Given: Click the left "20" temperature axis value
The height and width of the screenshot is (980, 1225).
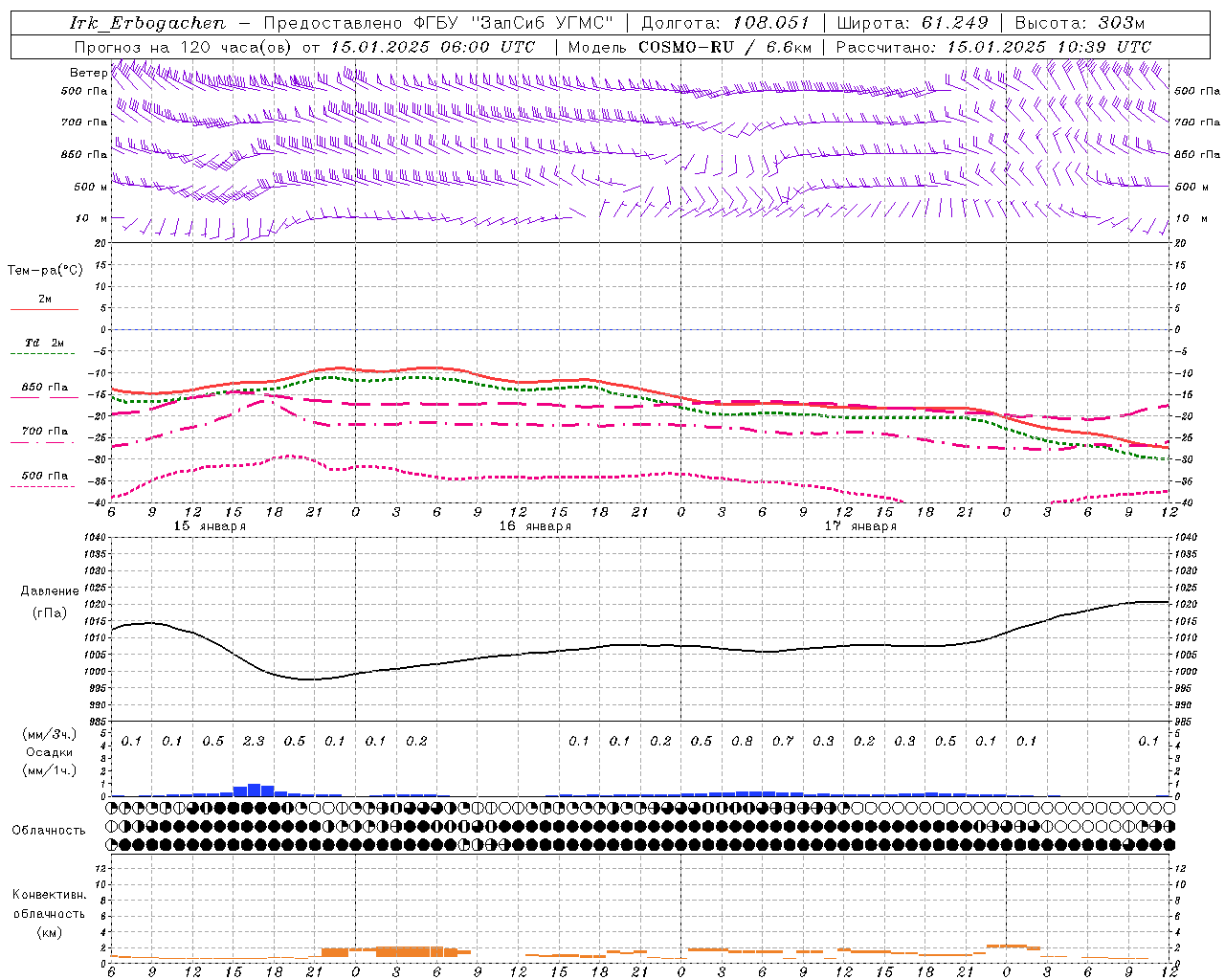Looking at the screenshot, I should click(100, 243).
